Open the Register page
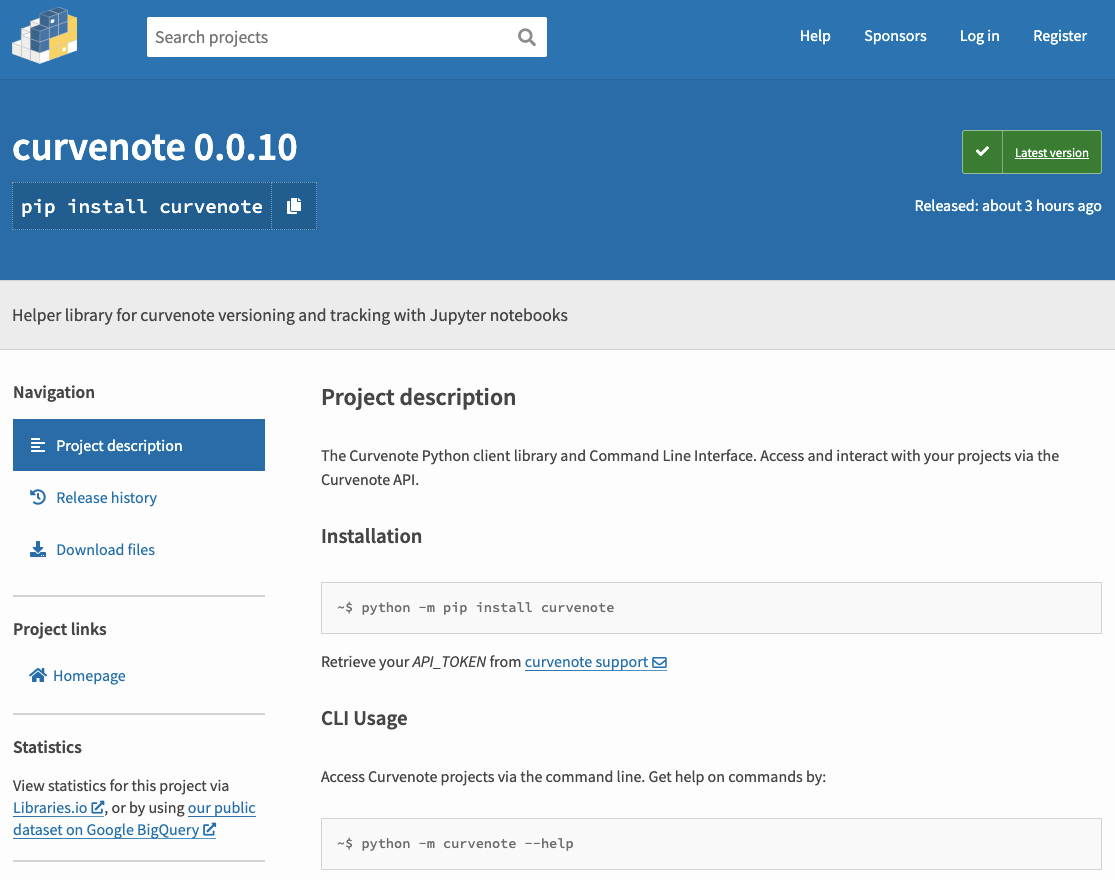 click(1060, 36)
